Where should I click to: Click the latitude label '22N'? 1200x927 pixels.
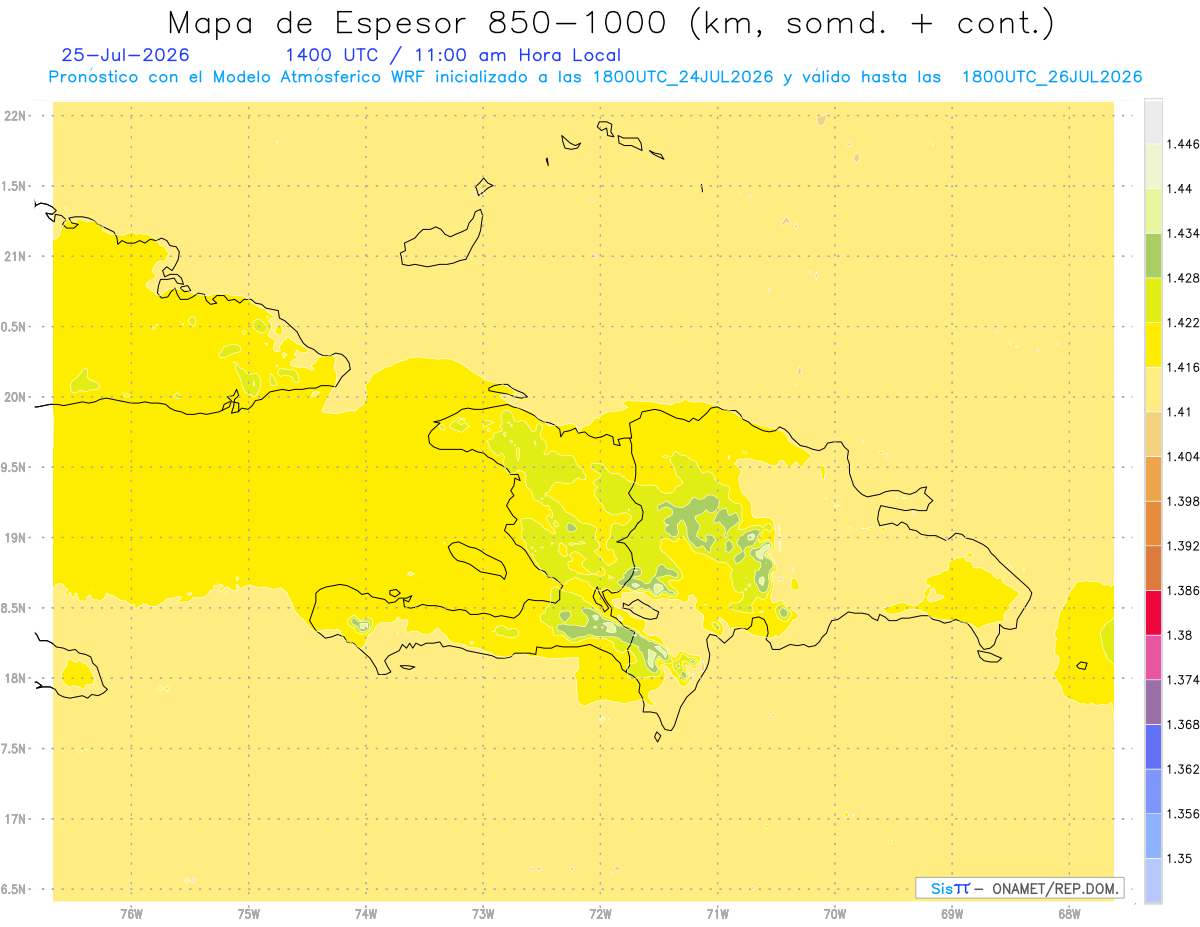click(17, 116)
